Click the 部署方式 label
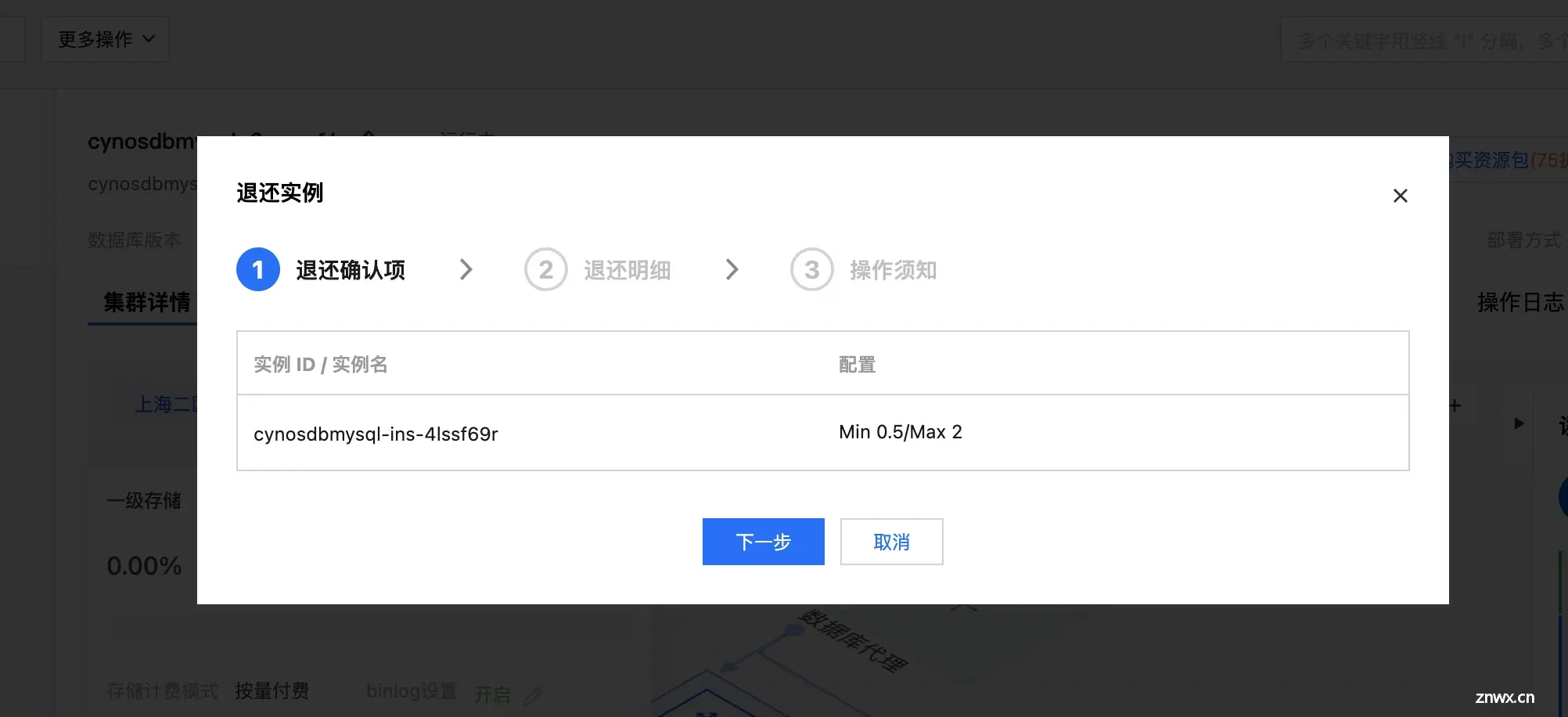 tap(1523, 240)
